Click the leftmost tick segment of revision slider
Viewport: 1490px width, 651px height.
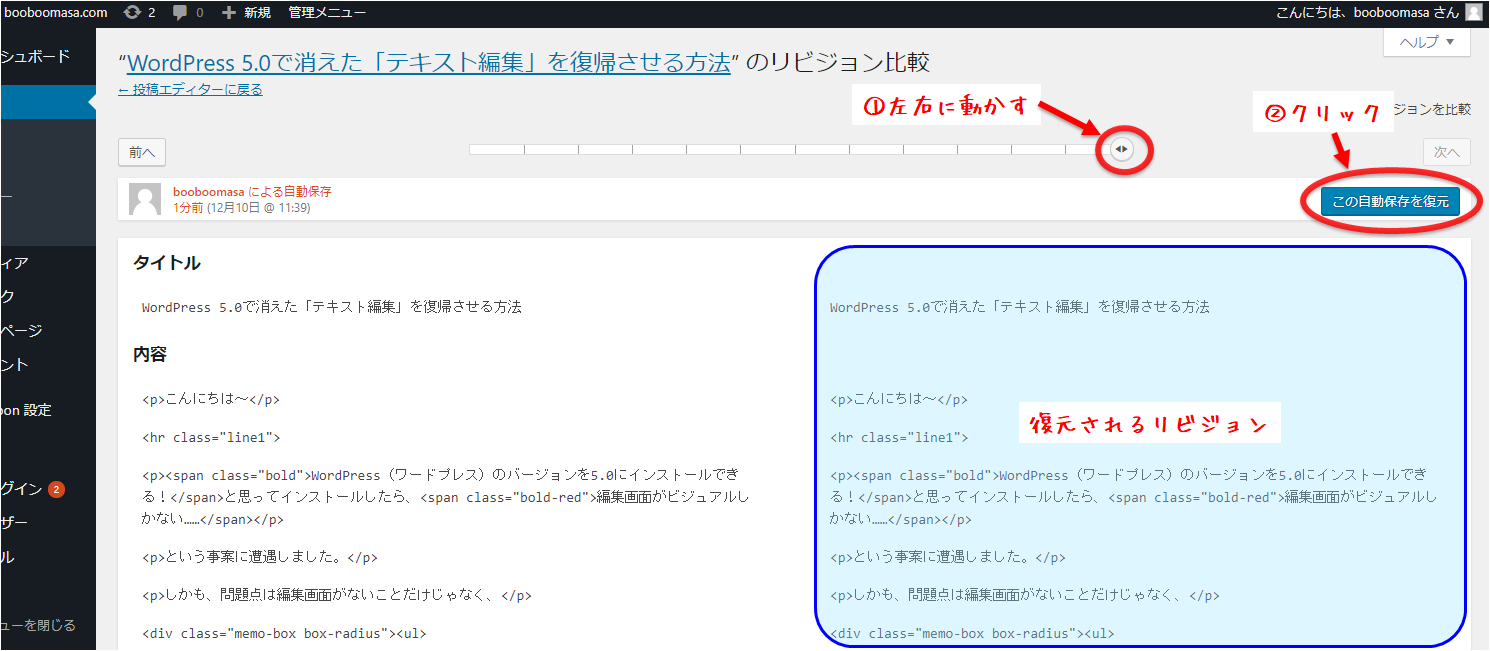pos(497,150)
